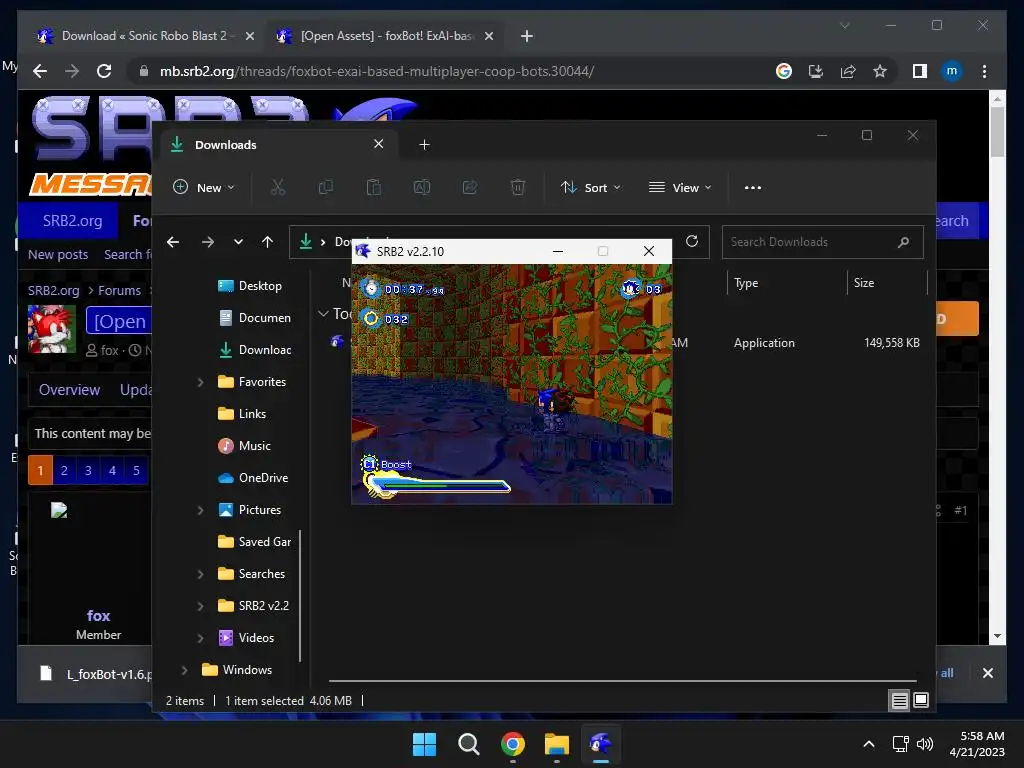Go back in File Explorer navigation
The width and height of the screenshot is (1024, 768).
[173, 242]
